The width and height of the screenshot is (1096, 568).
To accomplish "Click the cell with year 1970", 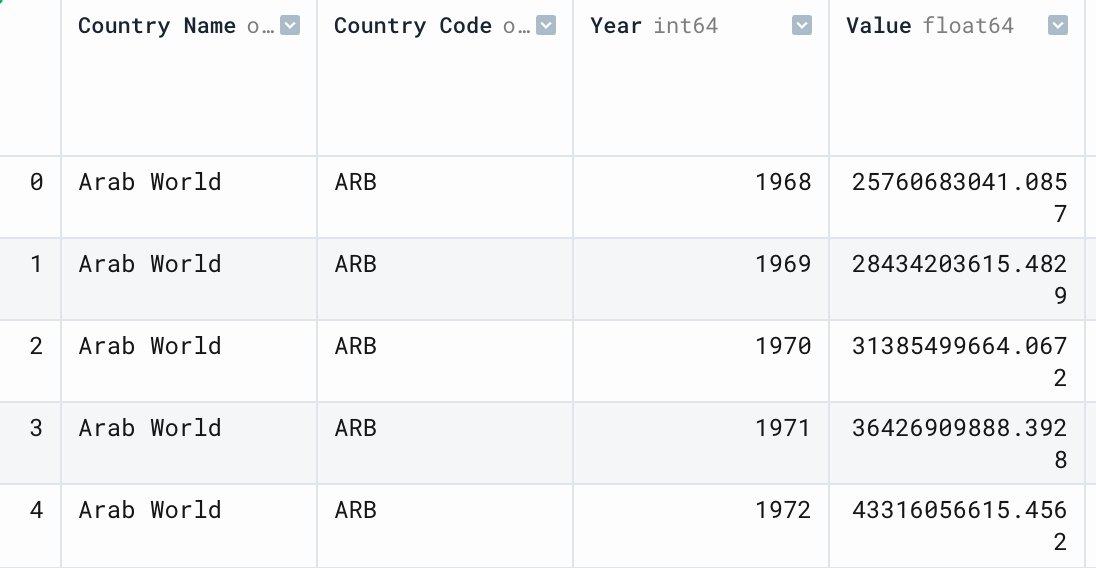I will click(701, 361).
